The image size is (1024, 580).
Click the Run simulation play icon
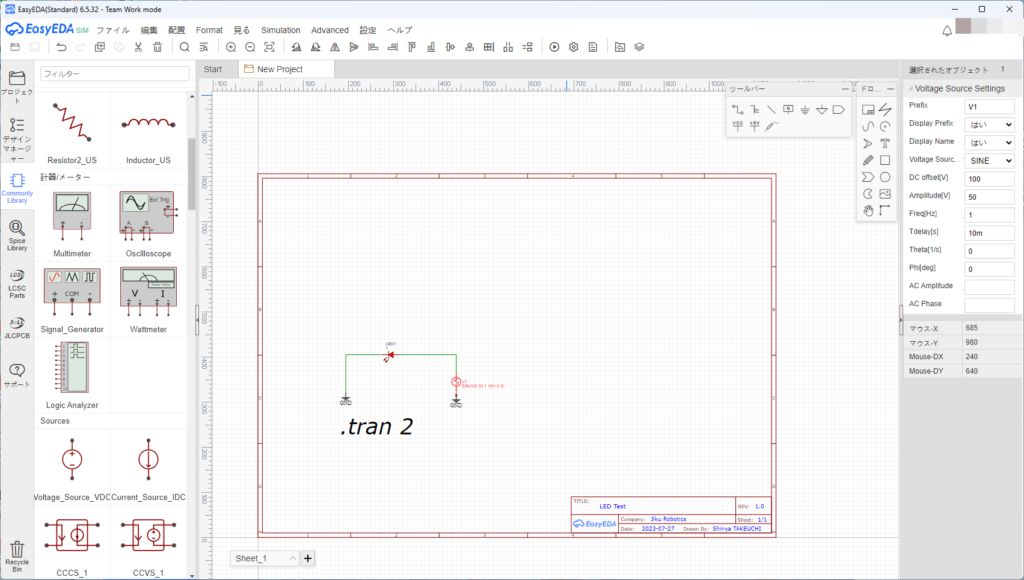pyautogui.click(x=554, y=47)
